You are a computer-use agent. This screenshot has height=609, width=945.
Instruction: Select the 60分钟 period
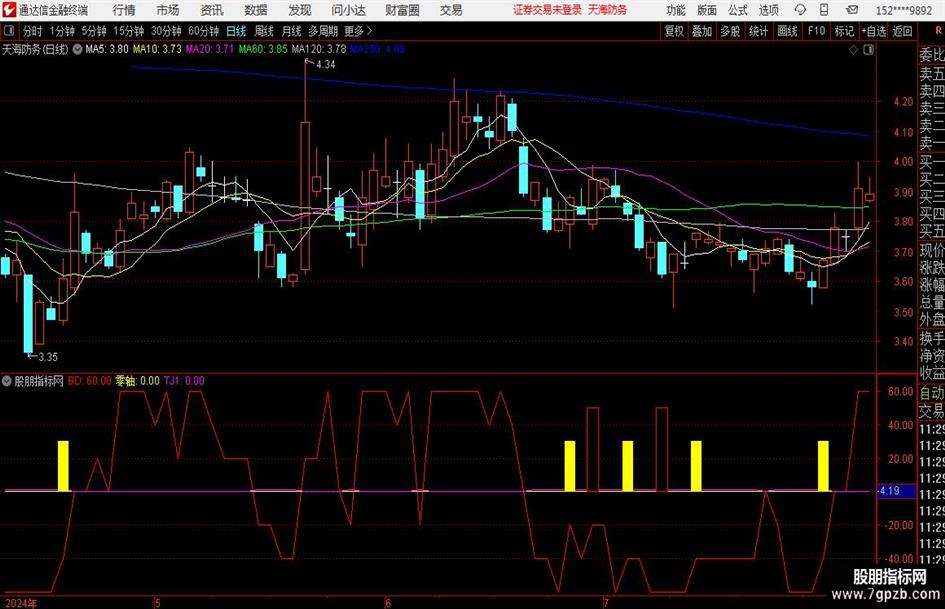pyautogui.click(x=204, y=31)
